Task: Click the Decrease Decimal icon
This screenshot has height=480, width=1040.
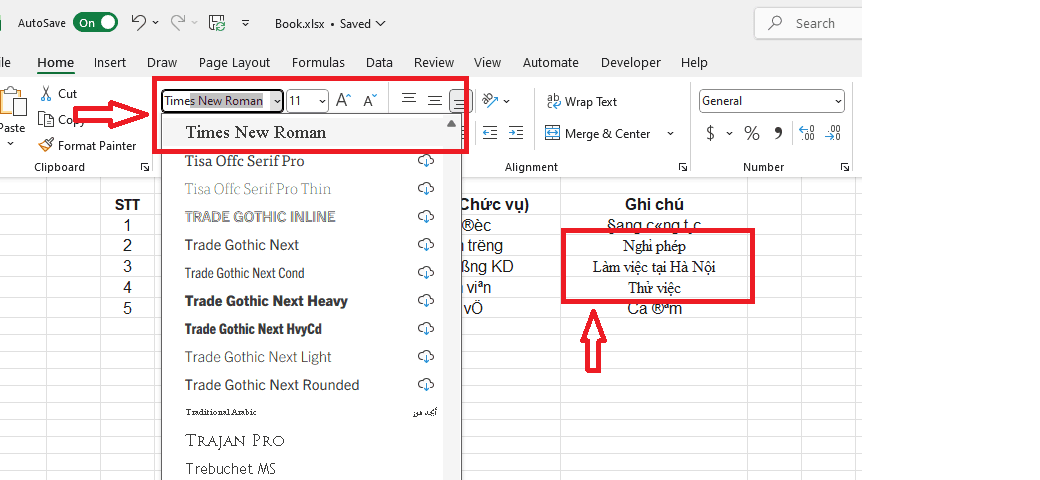Action: coord(832,133)
